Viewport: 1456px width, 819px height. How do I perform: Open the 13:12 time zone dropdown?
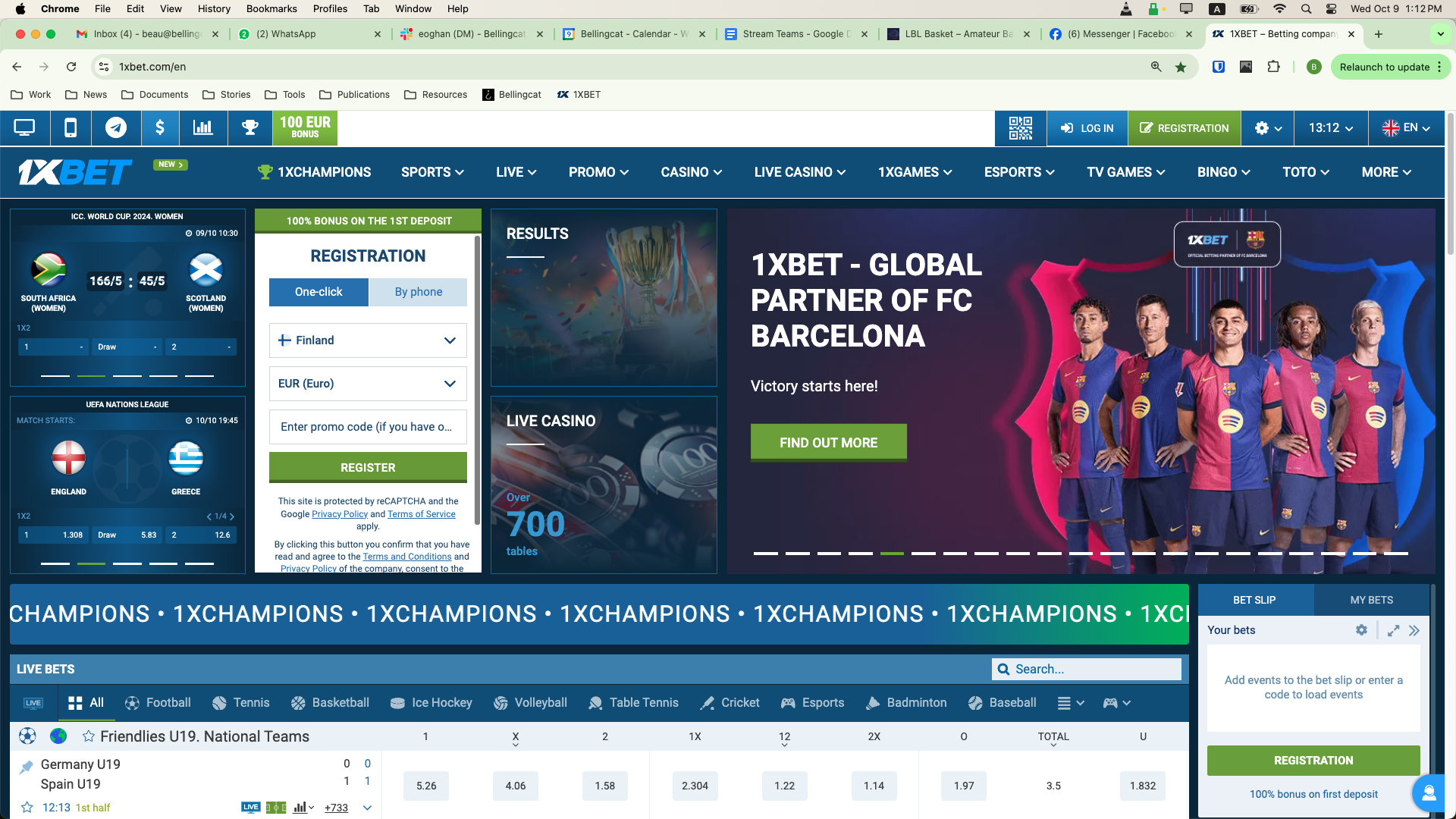(x=1331, y=128)
